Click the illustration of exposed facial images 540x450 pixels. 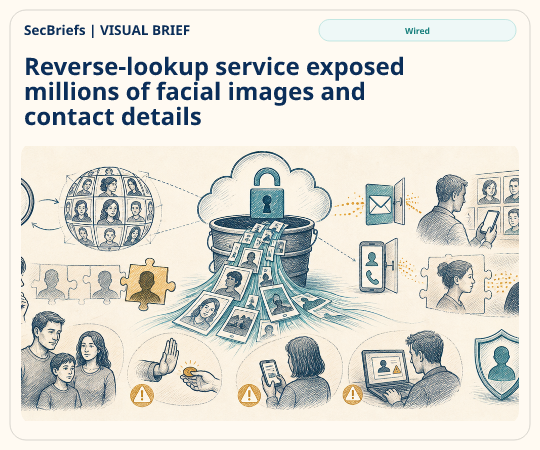[x=270, y=283]
